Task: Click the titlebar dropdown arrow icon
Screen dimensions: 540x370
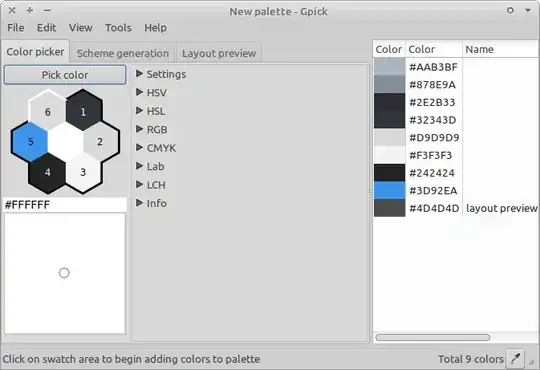Action: tap(528, 10)
